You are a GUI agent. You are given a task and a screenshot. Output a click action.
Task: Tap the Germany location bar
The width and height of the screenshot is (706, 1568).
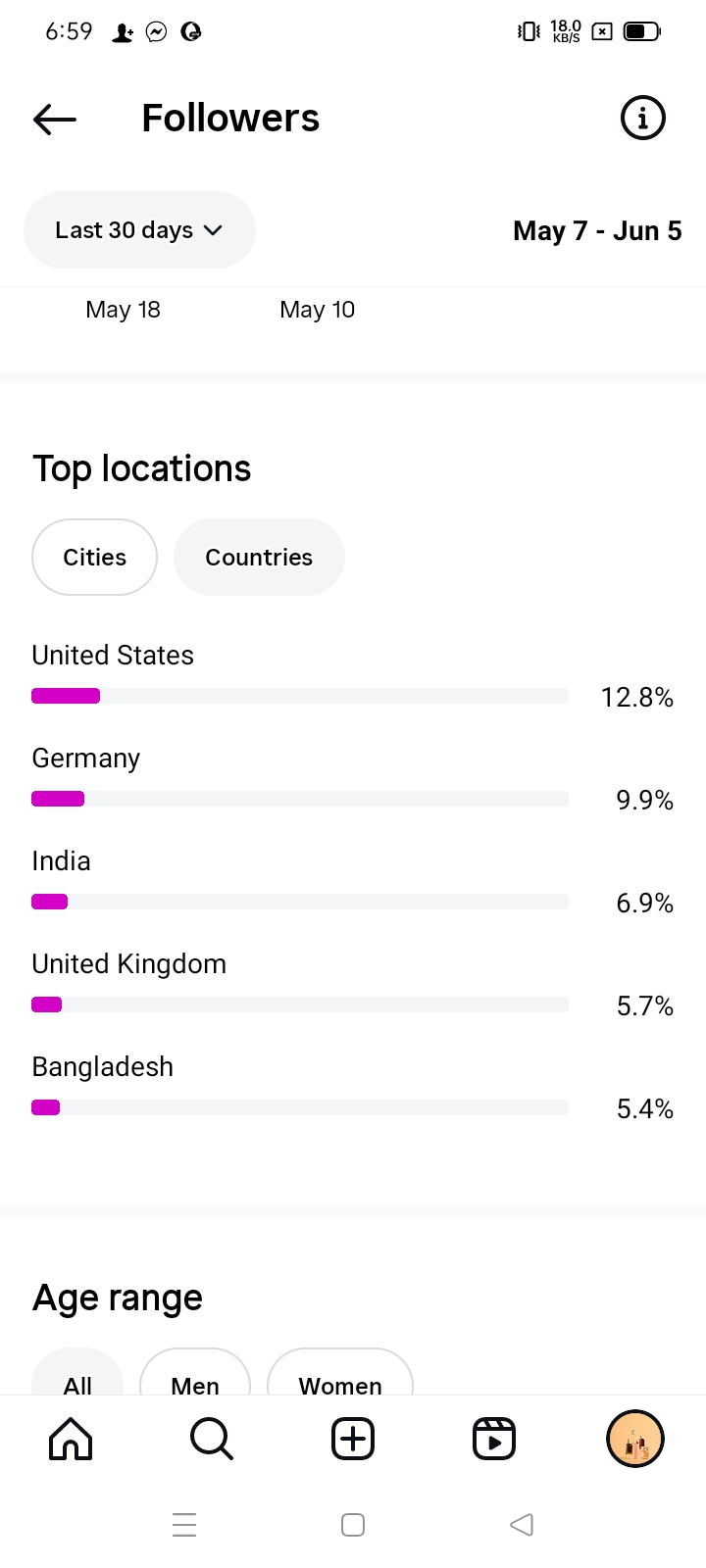[x=300, y=799]
